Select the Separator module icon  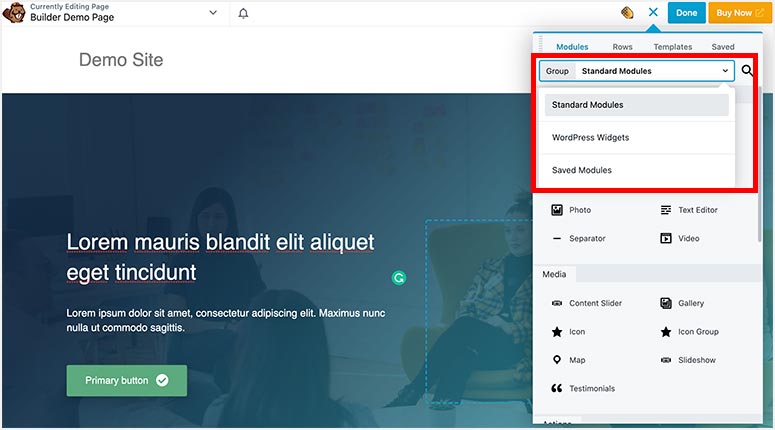pyautogui.click(x=557, y=238)
